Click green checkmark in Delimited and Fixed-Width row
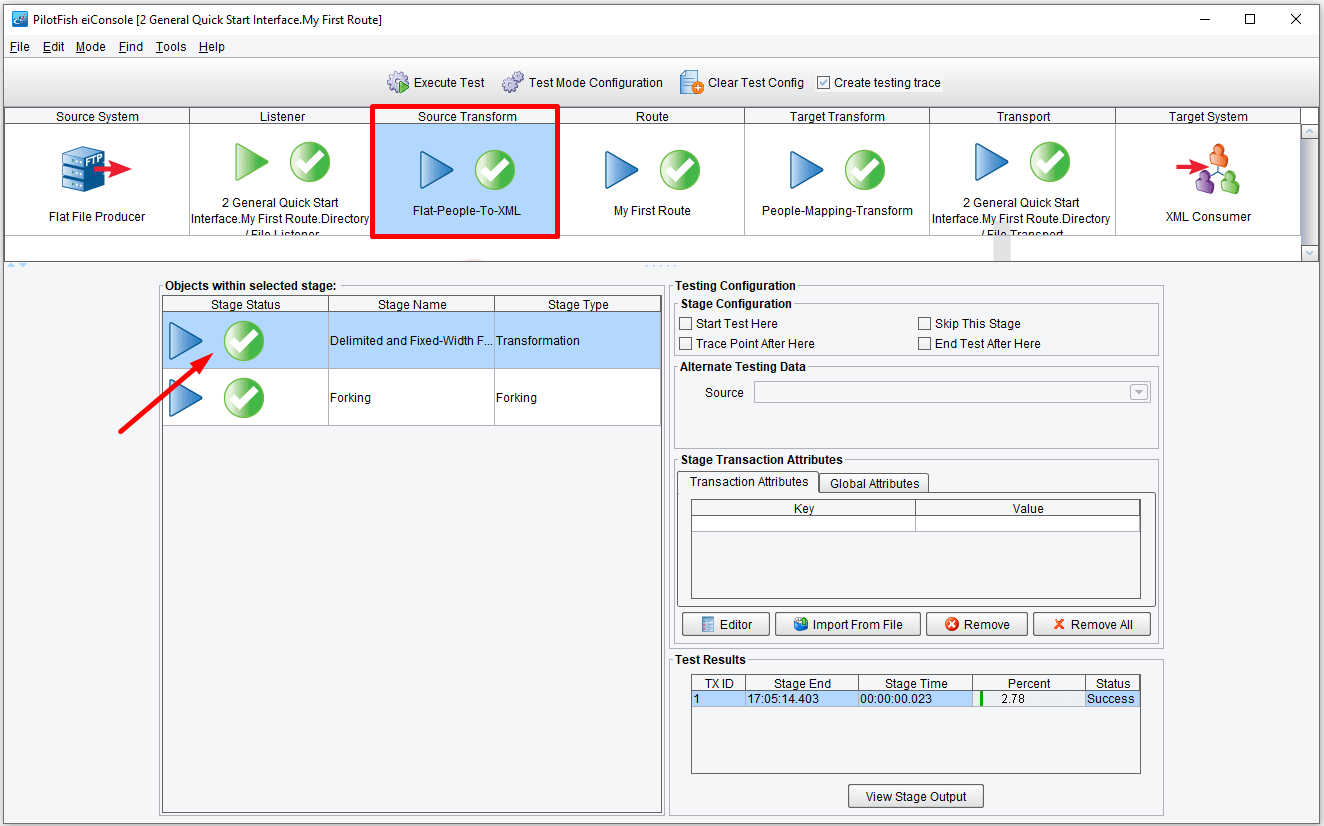 [244, 341]
